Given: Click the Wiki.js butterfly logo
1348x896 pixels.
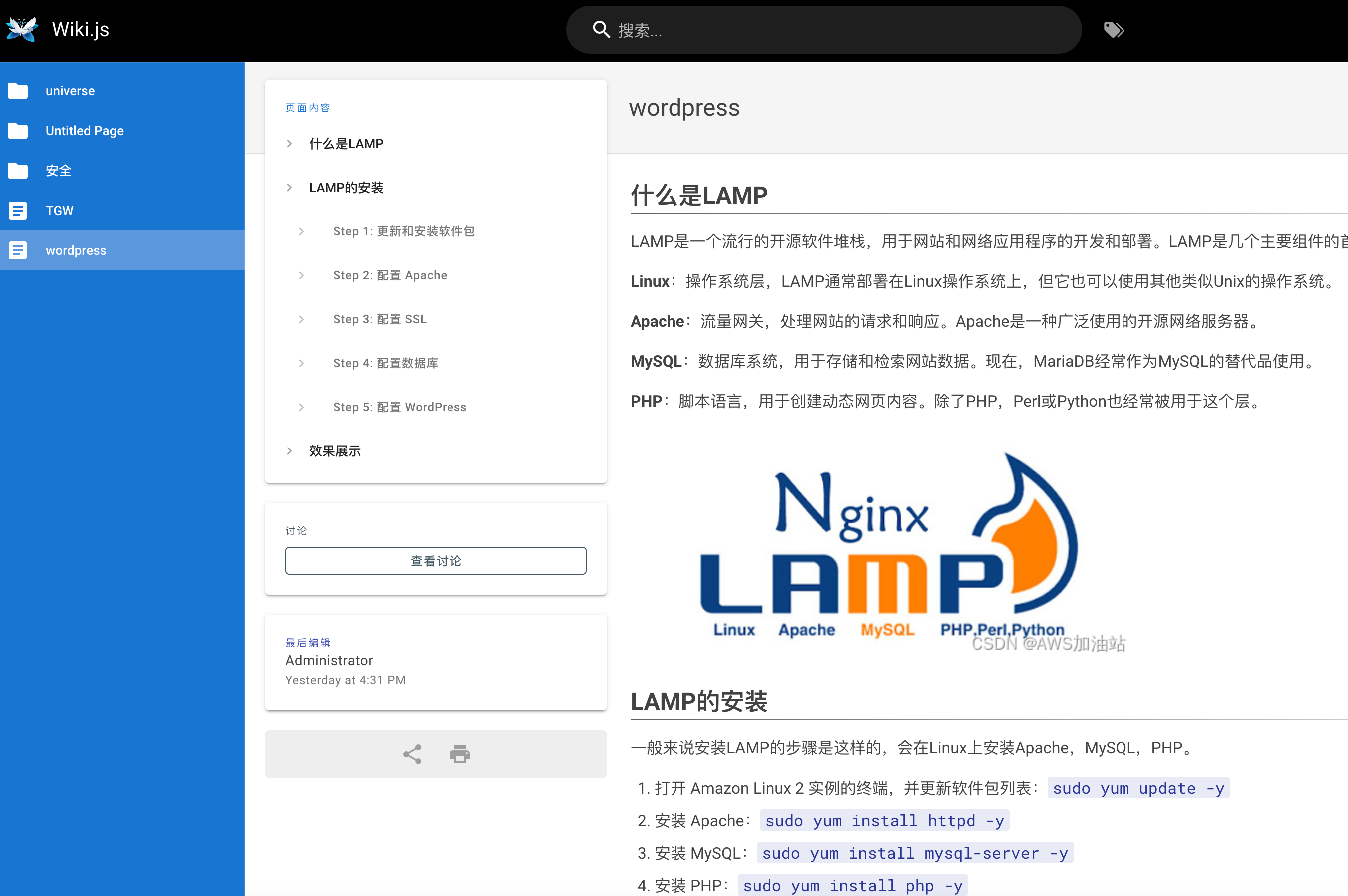Looking at the screenshot, I should [x=22, y=28].
